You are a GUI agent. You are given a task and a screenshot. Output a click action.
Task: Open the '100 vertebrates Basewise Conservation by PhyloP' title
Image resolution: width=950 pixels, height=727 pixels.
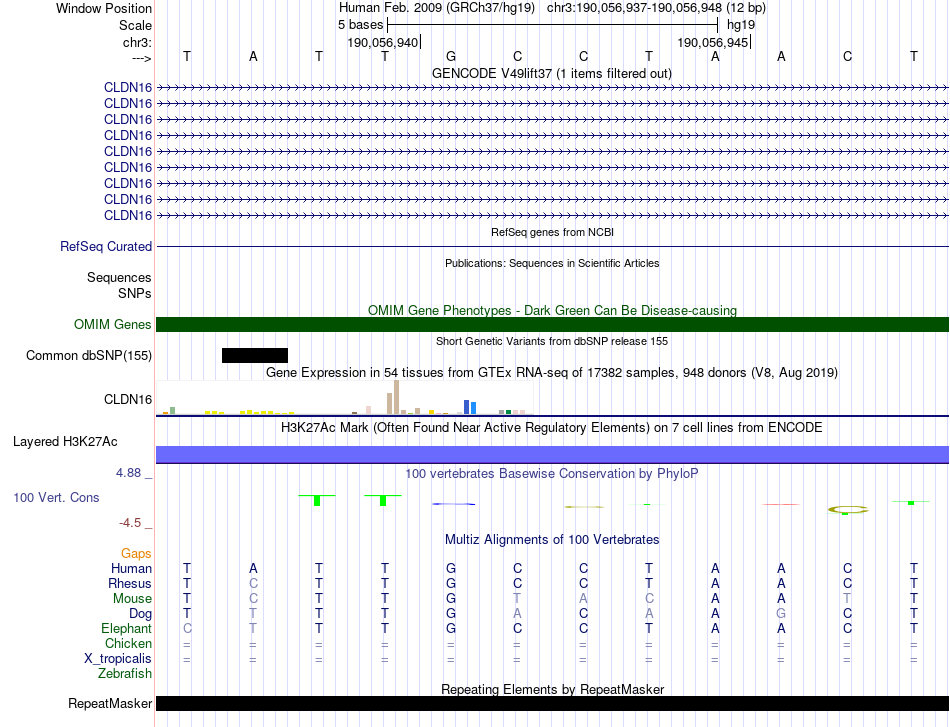[552, 474]
